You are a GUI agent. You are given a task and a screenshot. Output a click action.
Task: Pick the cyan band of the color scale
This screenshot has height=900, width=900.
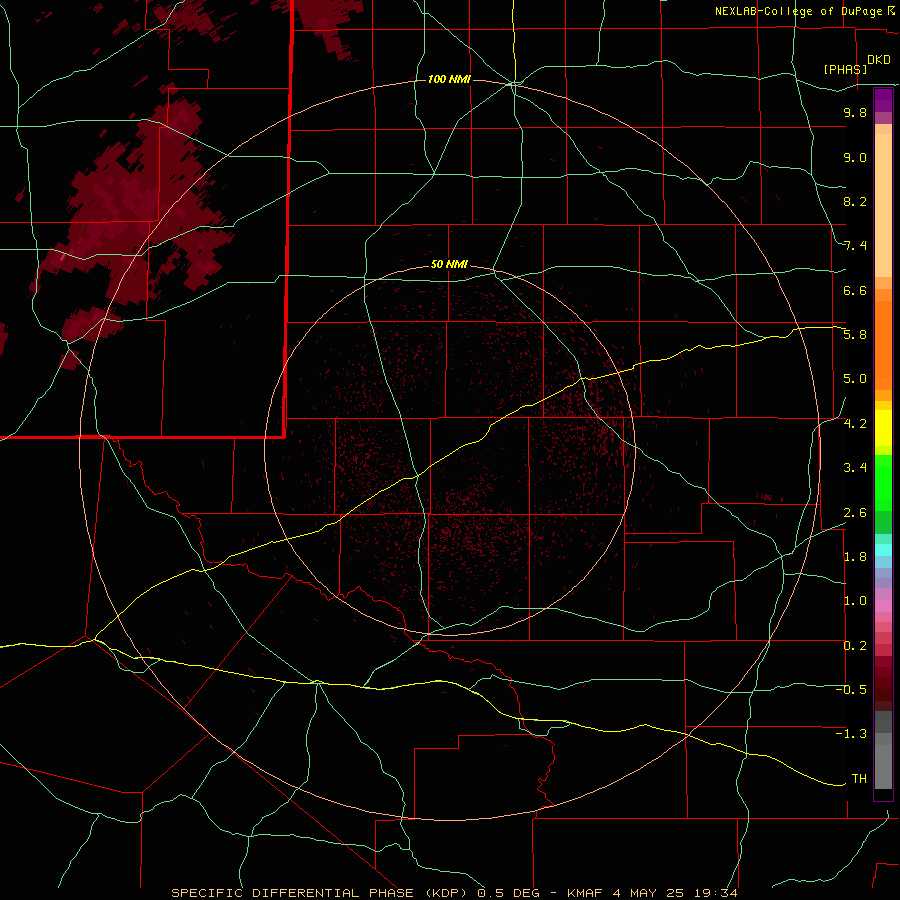883,550
